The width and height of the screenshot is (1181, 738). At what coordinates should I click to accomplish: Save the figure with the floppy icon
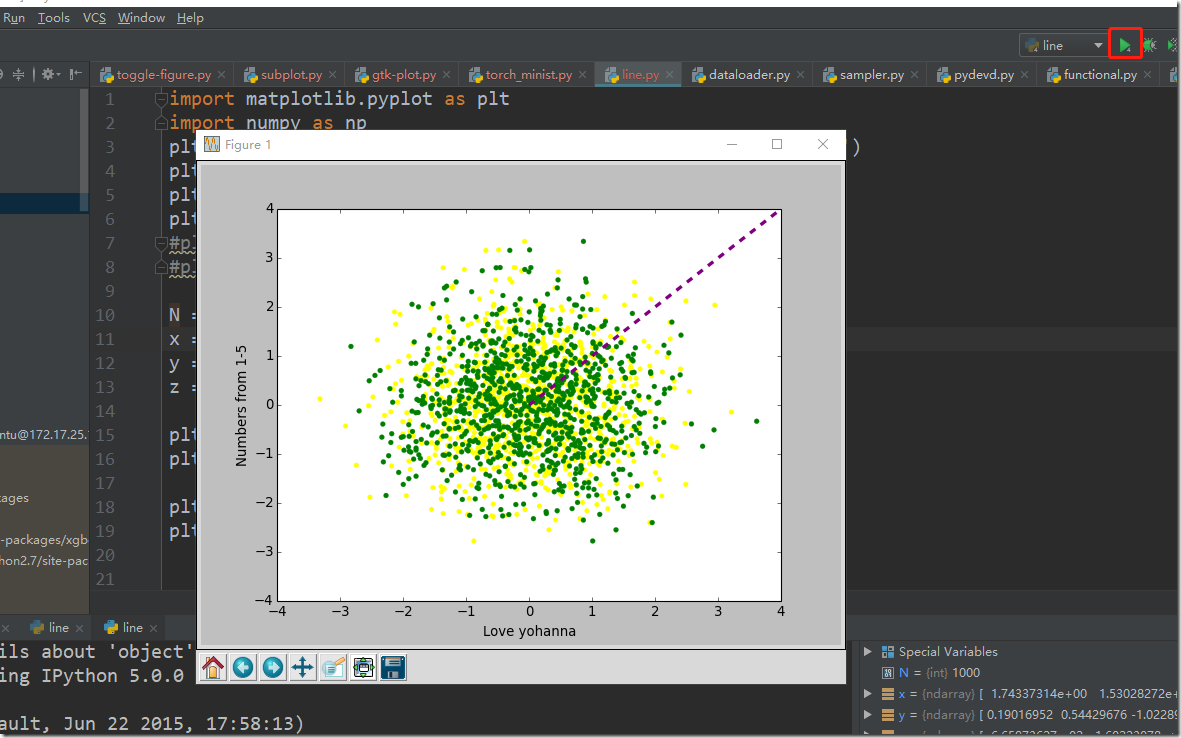[393, 667]
